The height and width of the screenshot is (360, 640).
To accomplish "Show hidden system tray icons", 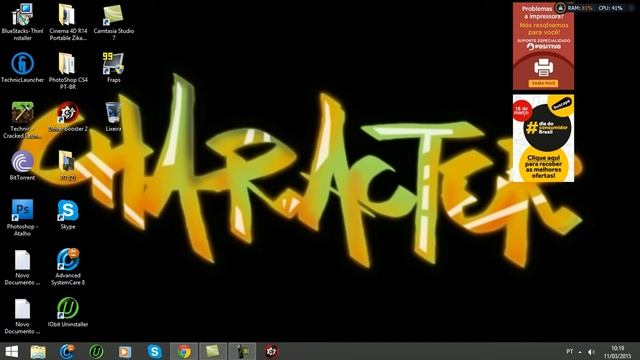I will click(x=580, y=352).
